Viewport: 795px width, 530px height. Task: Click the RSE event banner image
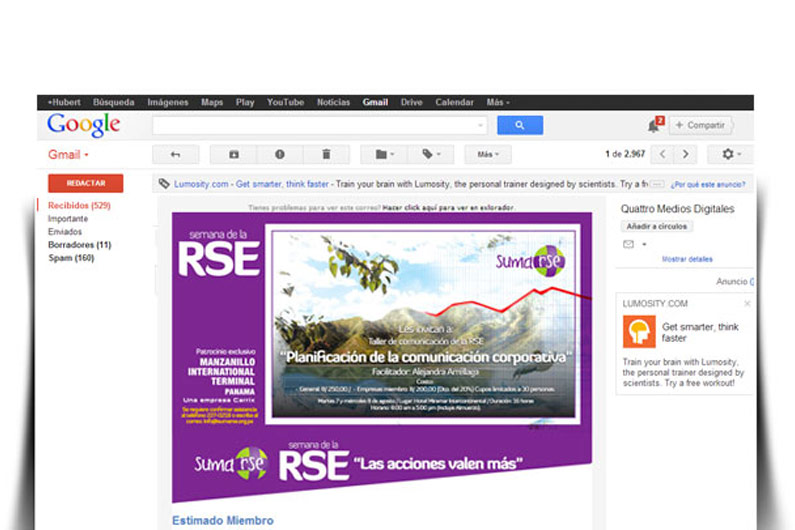pos(382,358)
